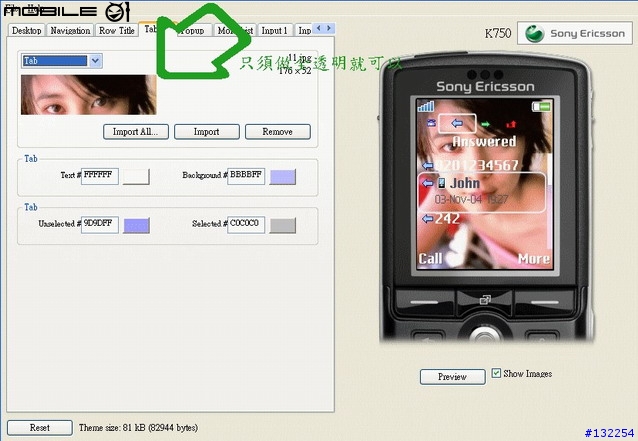The image size is (638, 441).
Task: Edit the Background hex field BBBBFF
Action: click(x=246, y=176)
